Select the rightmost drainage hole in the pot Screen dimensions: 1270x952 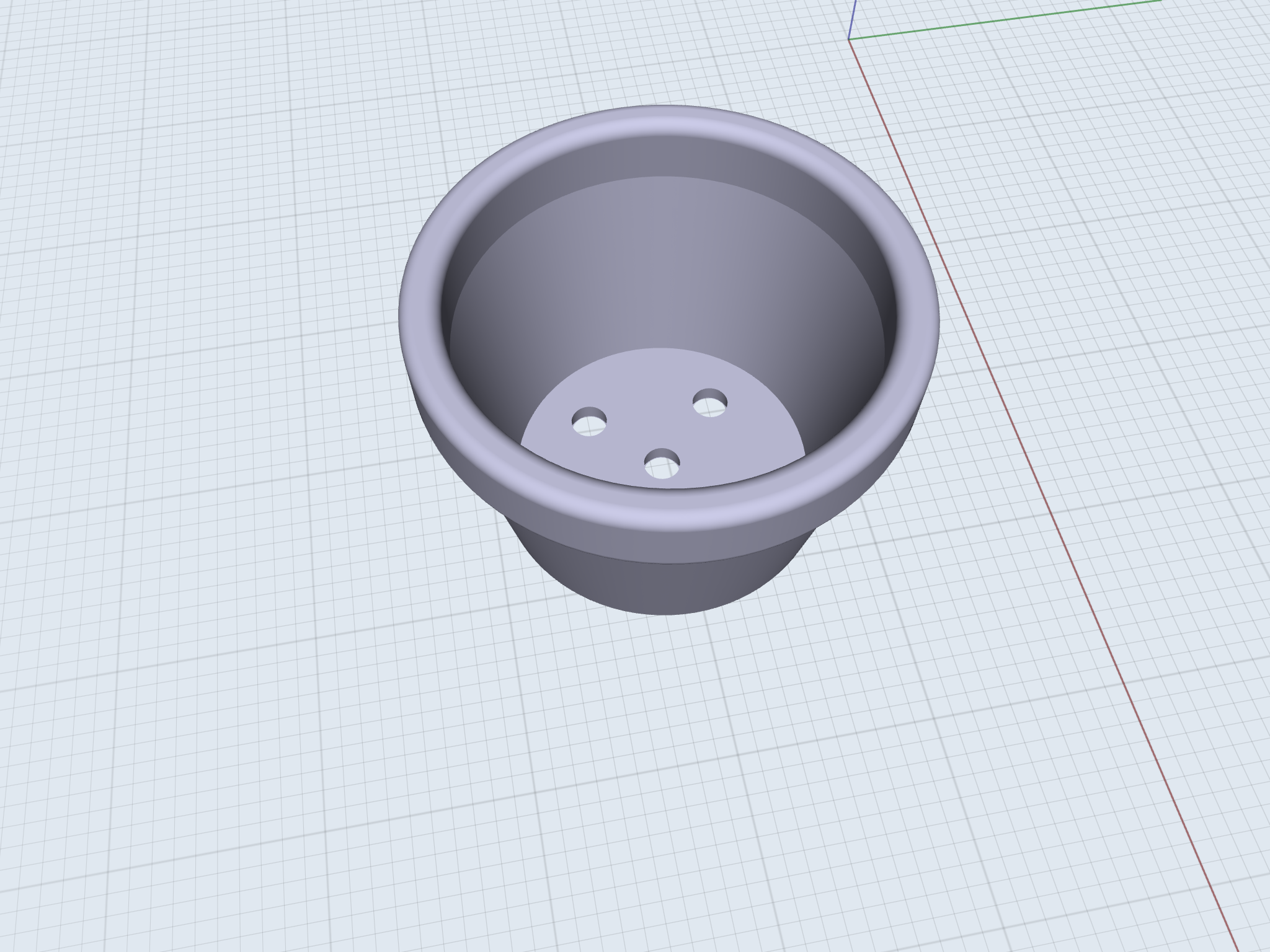pyautogui.click(x=710, y=403)
